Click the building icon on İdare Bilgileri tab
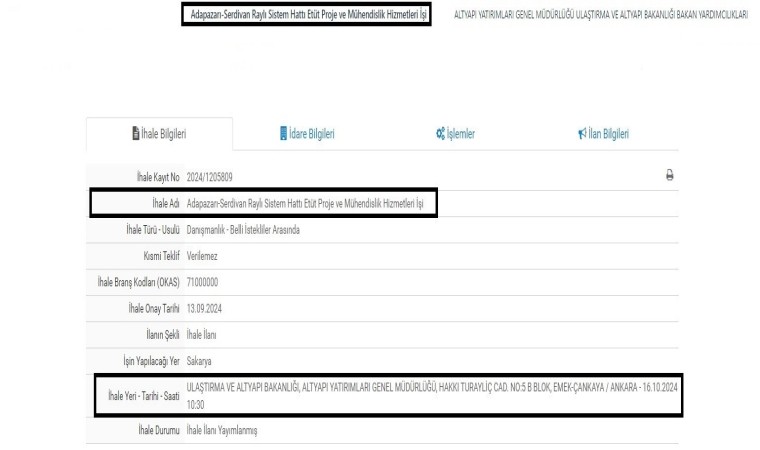 [282, 134]
